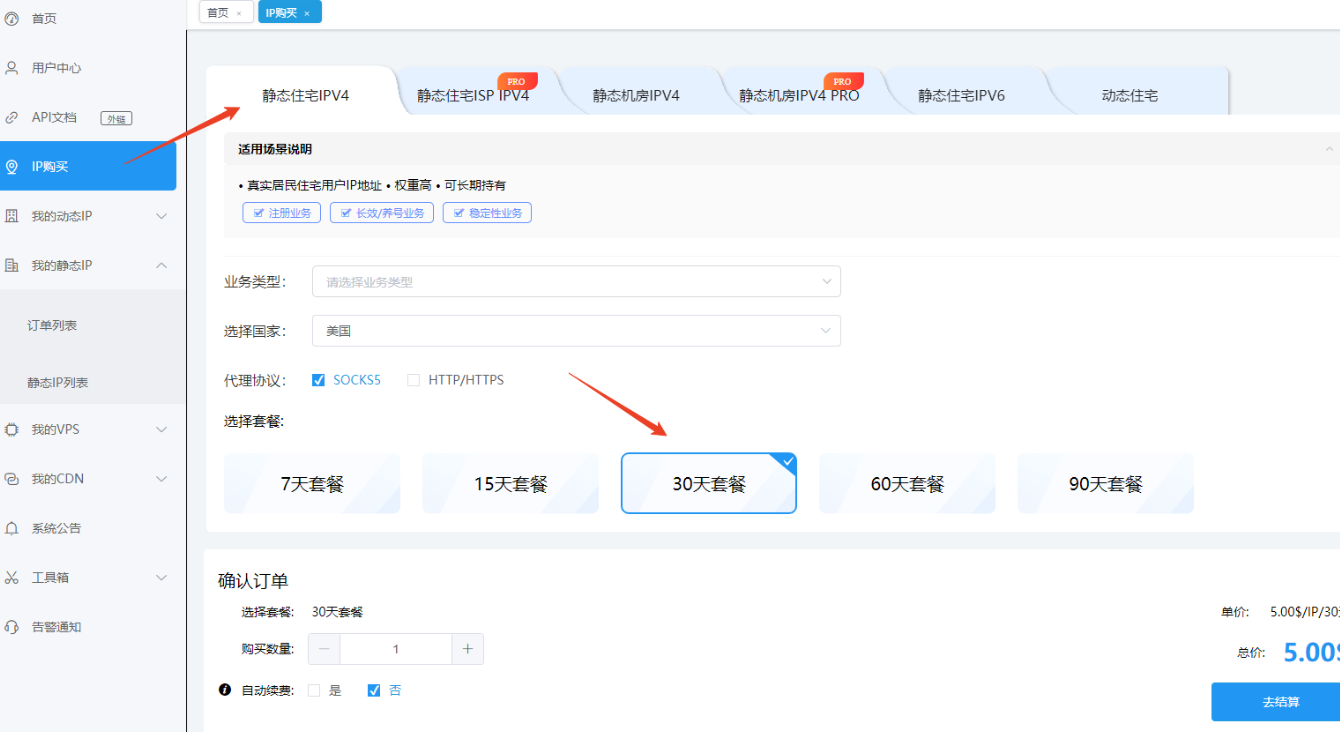1340x732 pixels.
Task: Expand the 工具箱 submenu
Action: coord(162,577)
